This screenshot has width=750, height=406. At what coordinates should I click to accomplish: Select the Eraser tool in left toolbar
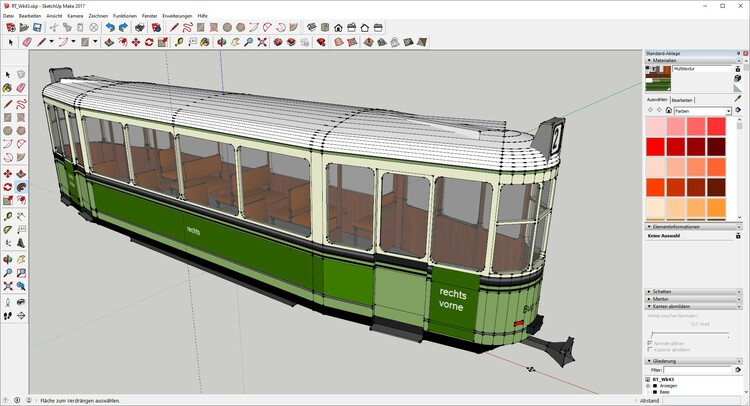click(20, 88)
